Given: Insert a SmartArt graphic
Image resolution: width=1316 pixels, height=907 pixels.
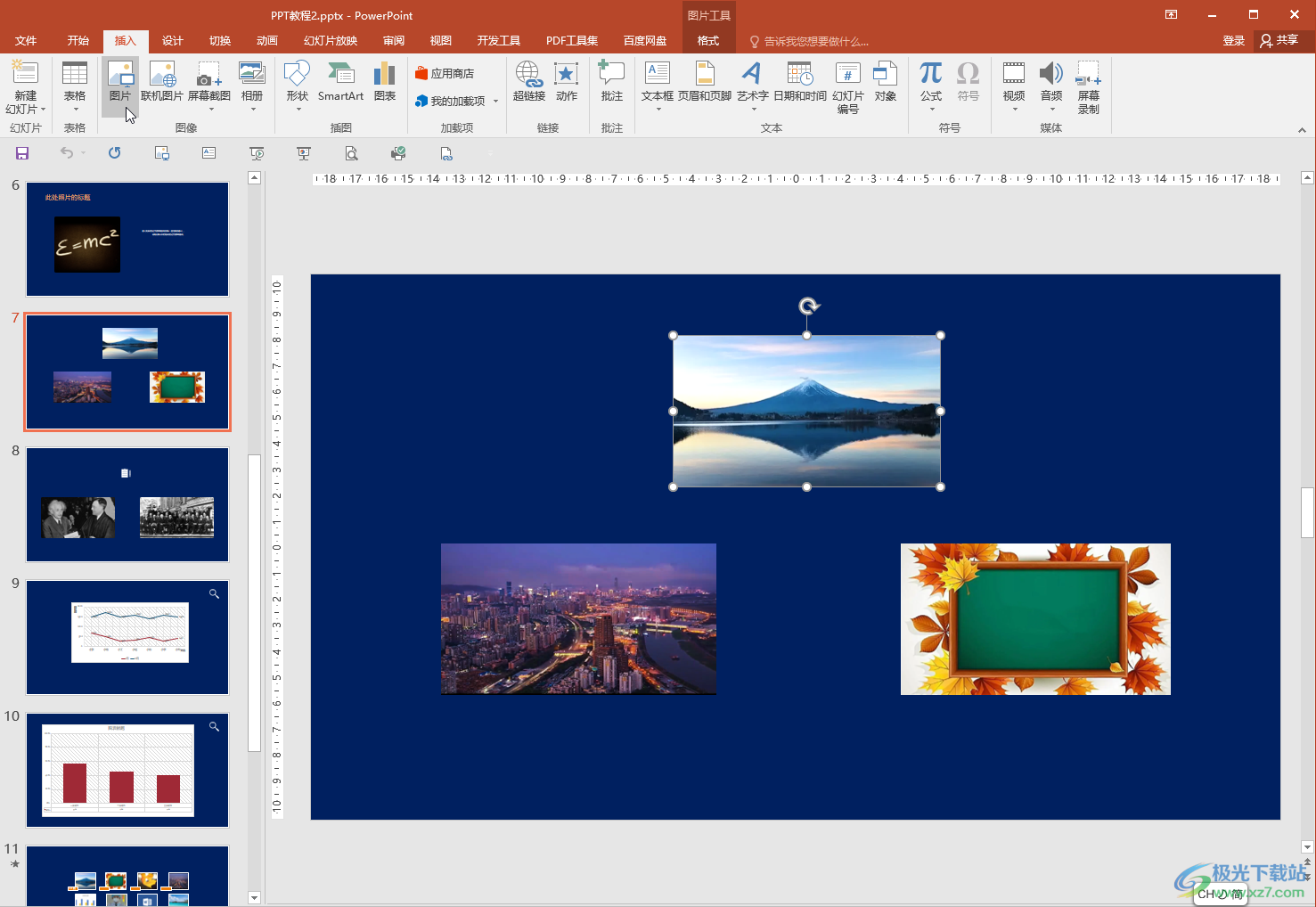Looking at the screenshot, I should coord(340,81).
